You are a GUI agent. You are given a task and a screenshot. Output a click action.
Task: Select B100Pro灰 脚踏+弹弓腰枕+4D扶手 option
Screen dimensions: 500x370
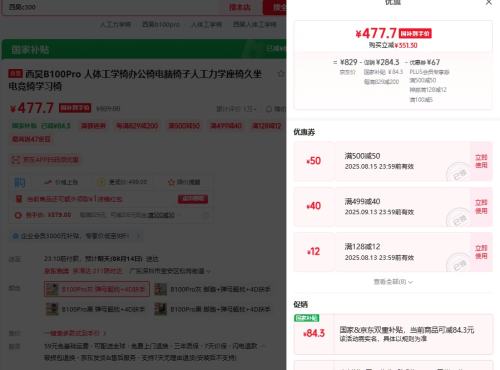(x=213, y=289)
